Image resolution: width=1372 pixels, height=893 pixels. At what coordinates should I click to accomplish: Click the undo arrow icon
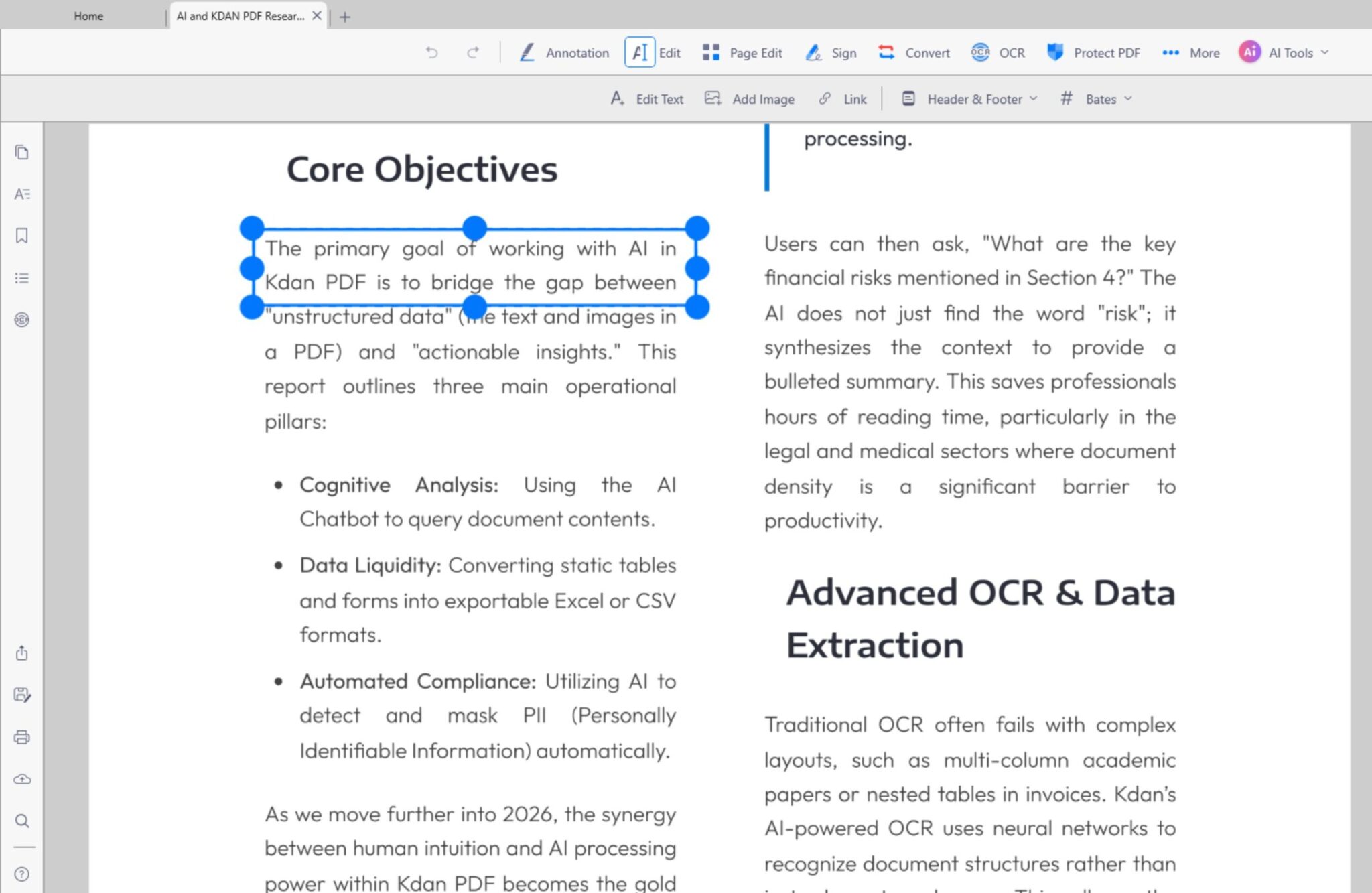pyautogui.click(x=431, y=52)
